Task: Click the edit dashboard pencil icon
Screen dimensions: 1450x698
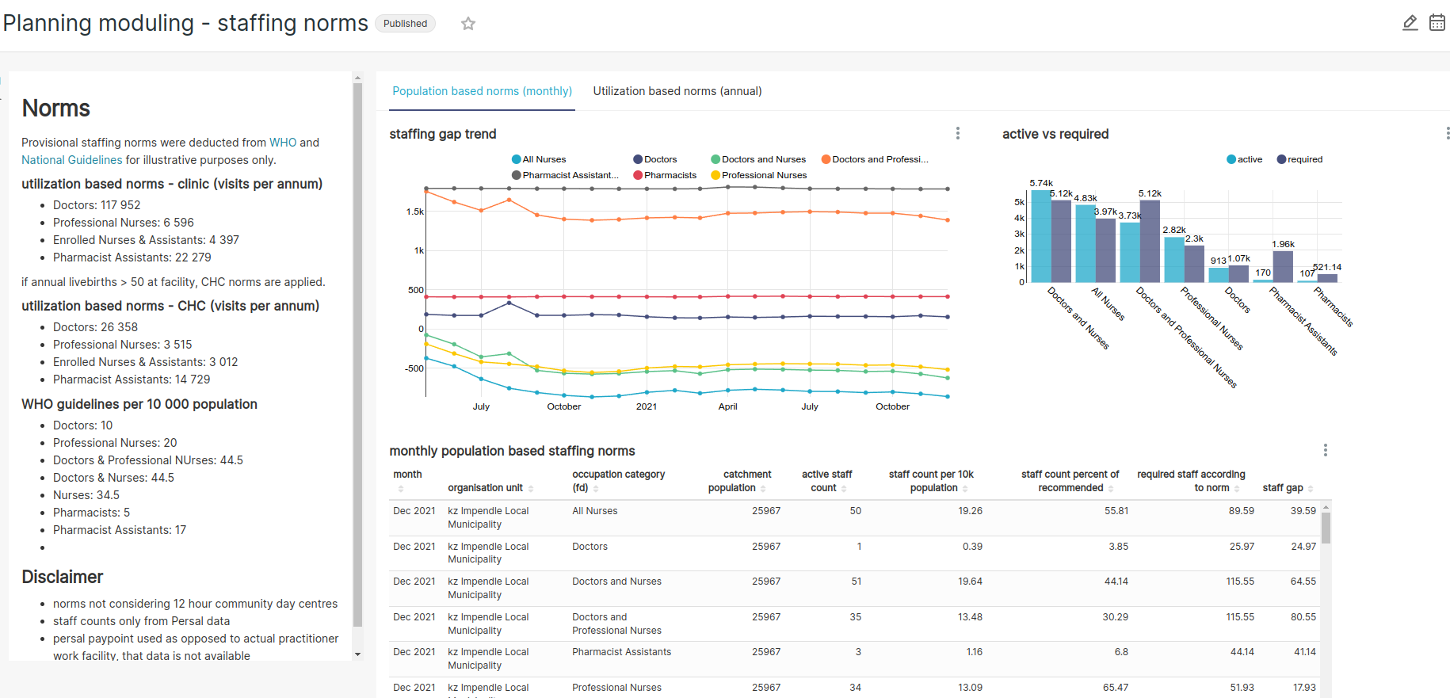Action: [x=1410, y=23]
